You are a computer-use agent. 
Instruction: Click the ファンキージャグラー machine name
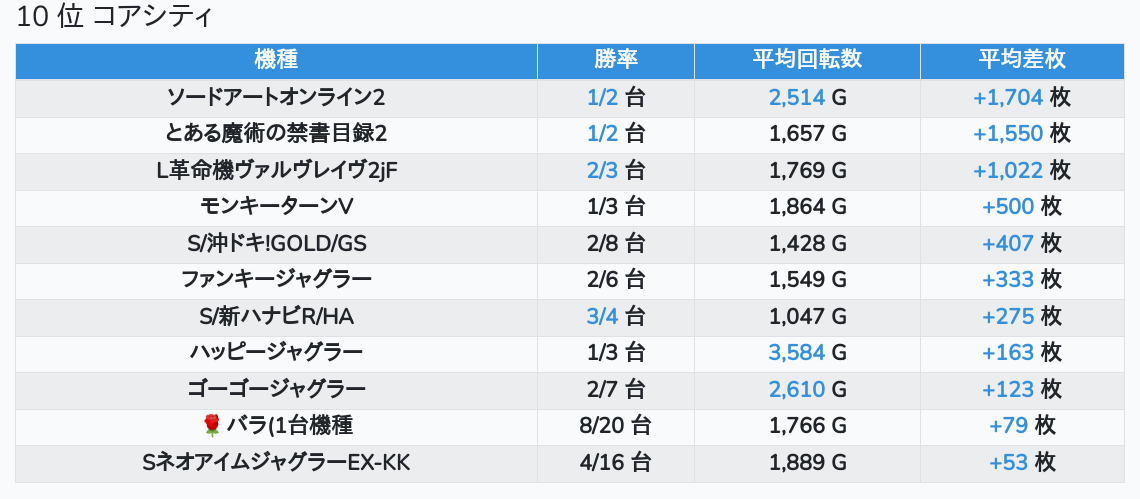(x=276, y=279)
